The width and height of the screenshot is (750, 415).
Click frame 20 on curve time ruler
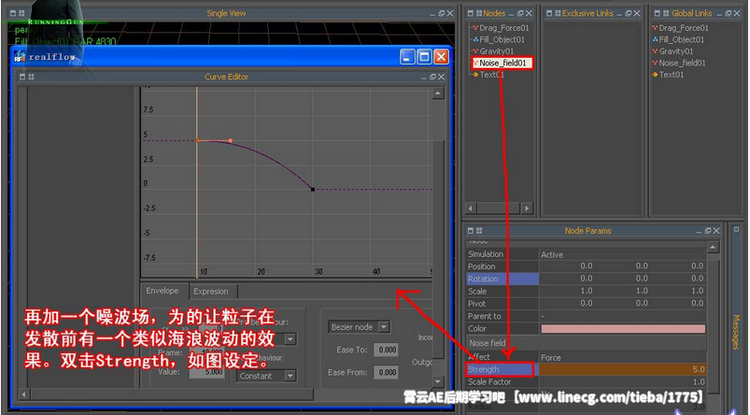(261, 272)
